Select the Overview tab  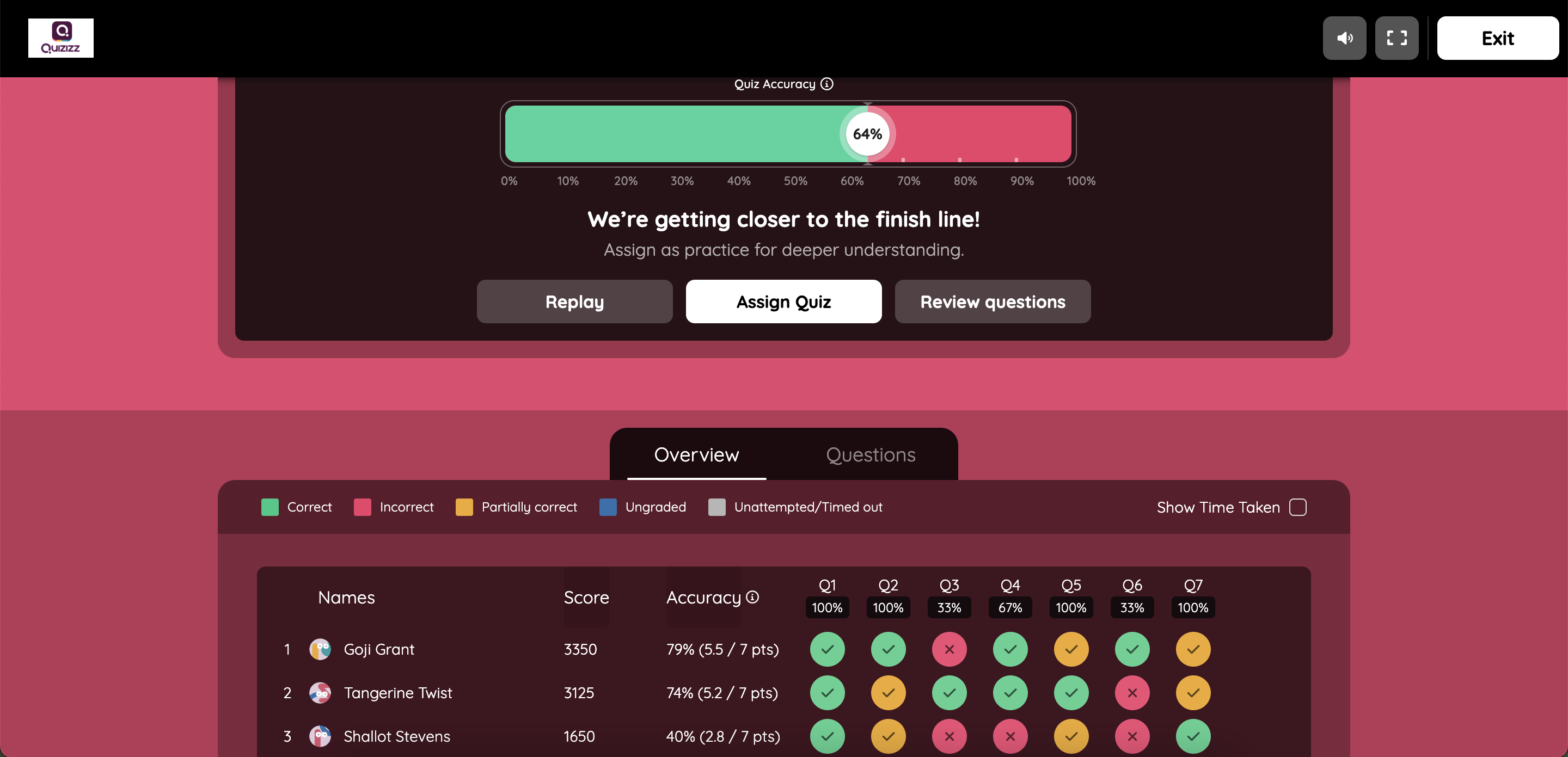(697, 454)
